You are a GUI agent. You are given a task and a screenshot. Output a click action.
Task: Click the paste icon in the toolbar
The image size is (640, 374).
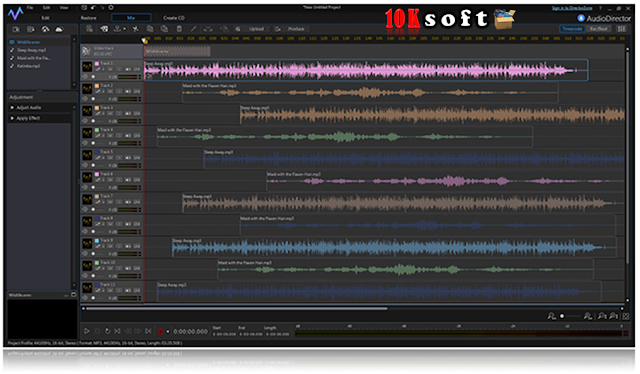tap(164, 29)
